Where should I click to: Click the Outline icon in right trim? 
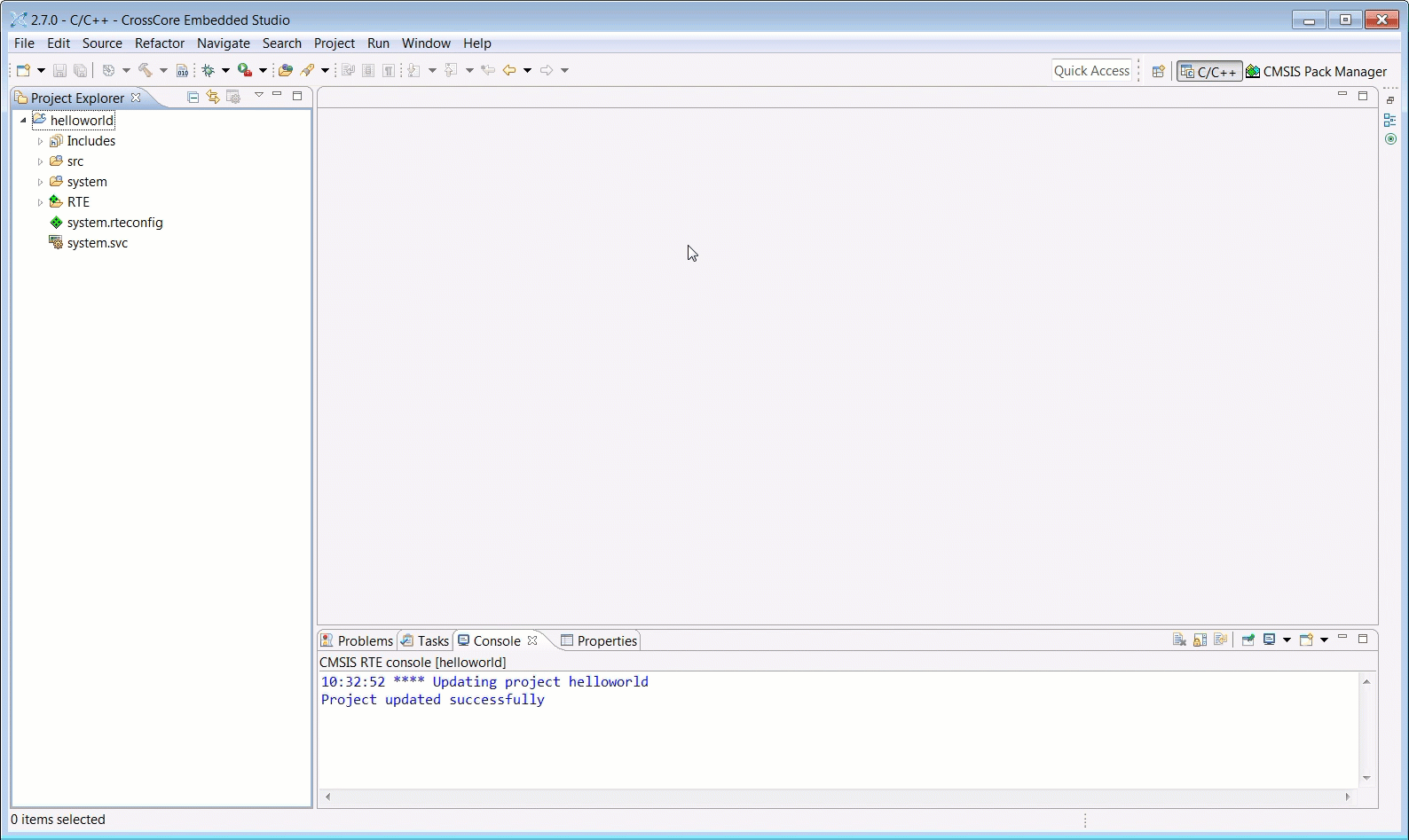pyautogui.click(x=1390, y=120)
